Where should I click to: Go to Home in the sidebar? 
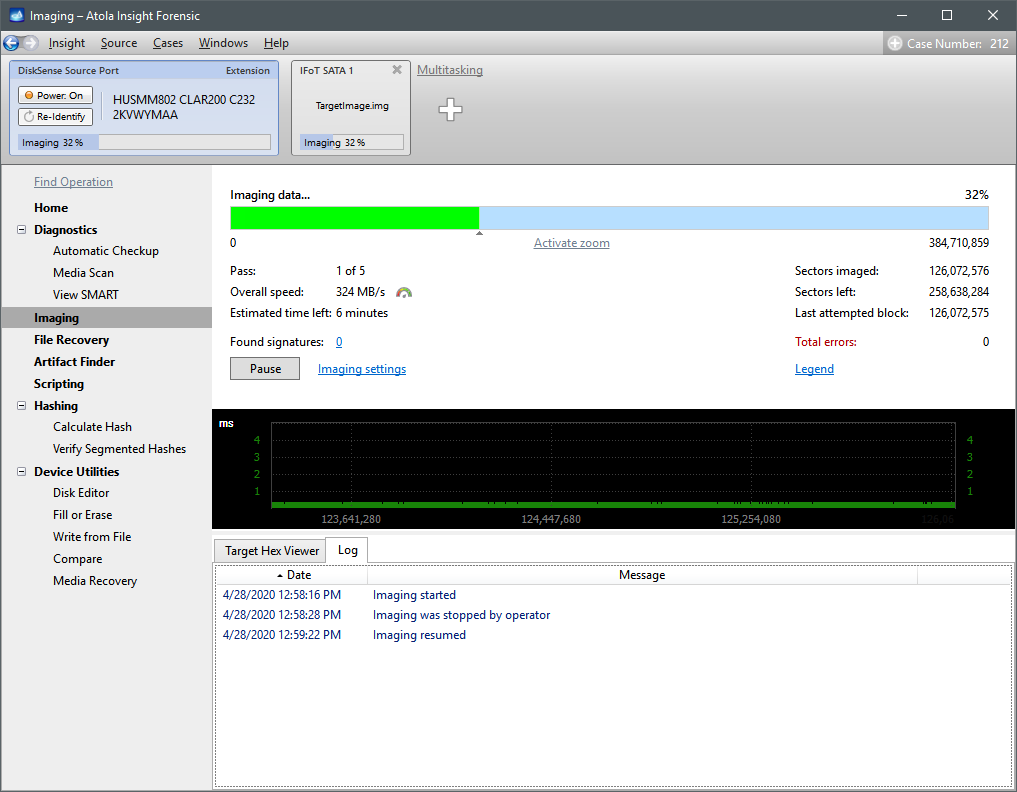point(51,208)
